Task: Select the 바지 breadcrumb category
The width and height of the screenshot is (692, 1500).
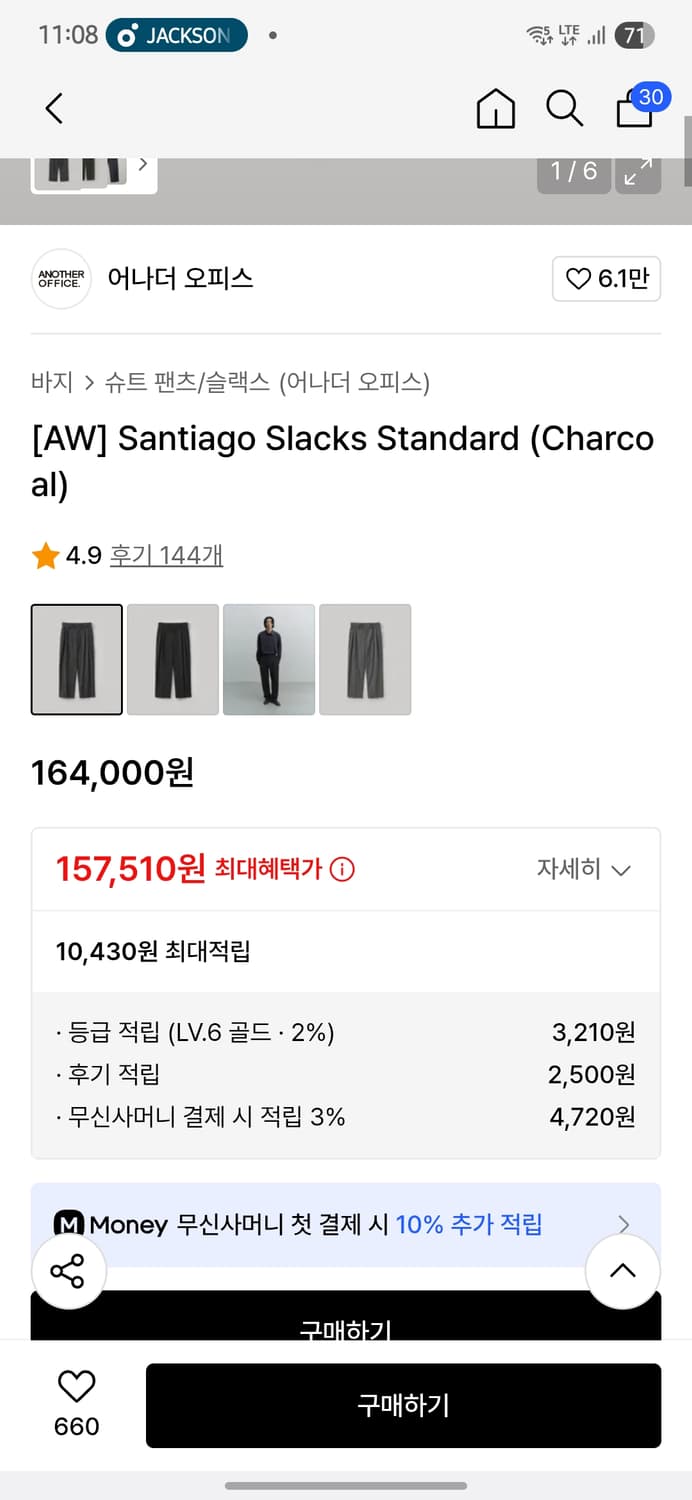Action: coord(52,382)
